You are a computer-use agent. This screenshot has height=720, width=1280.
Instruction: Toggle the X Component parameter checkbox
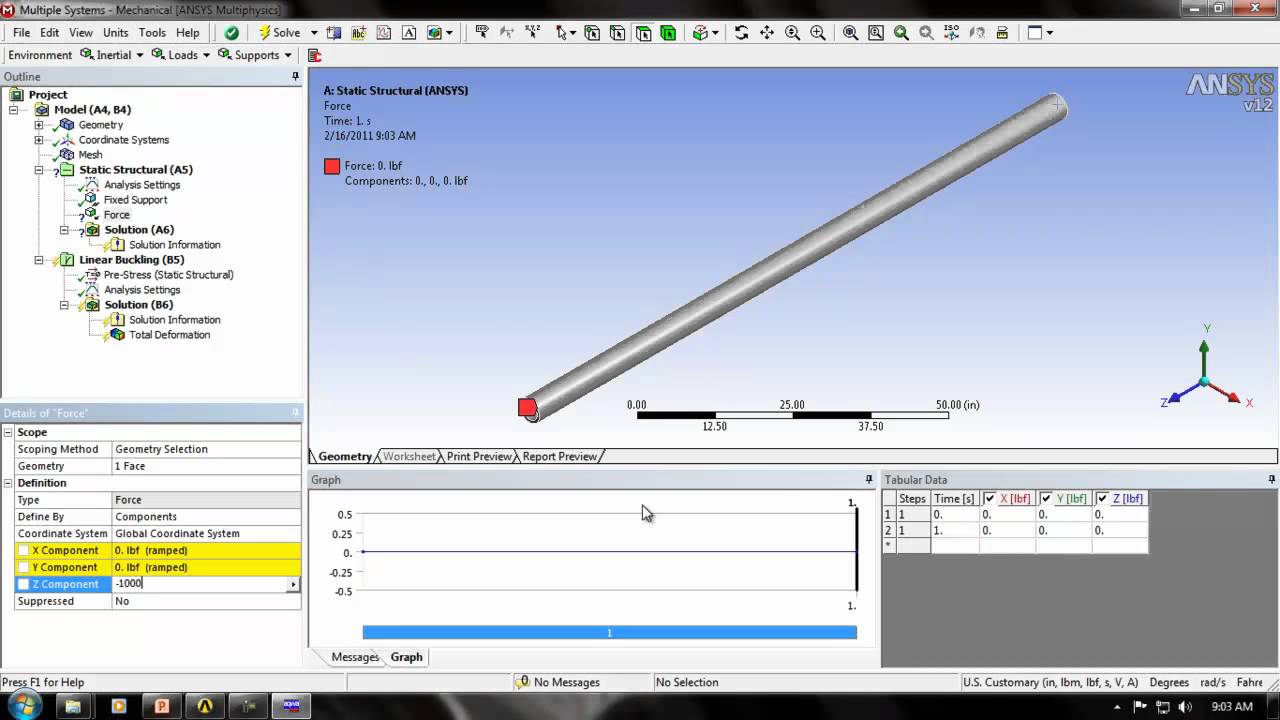(x=23, y=551)
